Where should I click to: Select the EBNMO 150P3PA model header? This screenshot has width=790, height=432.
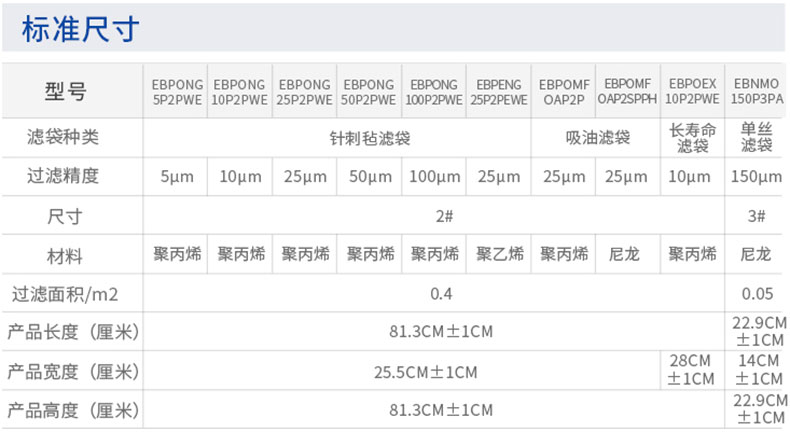pyautogui.click(x=756, y=92)
